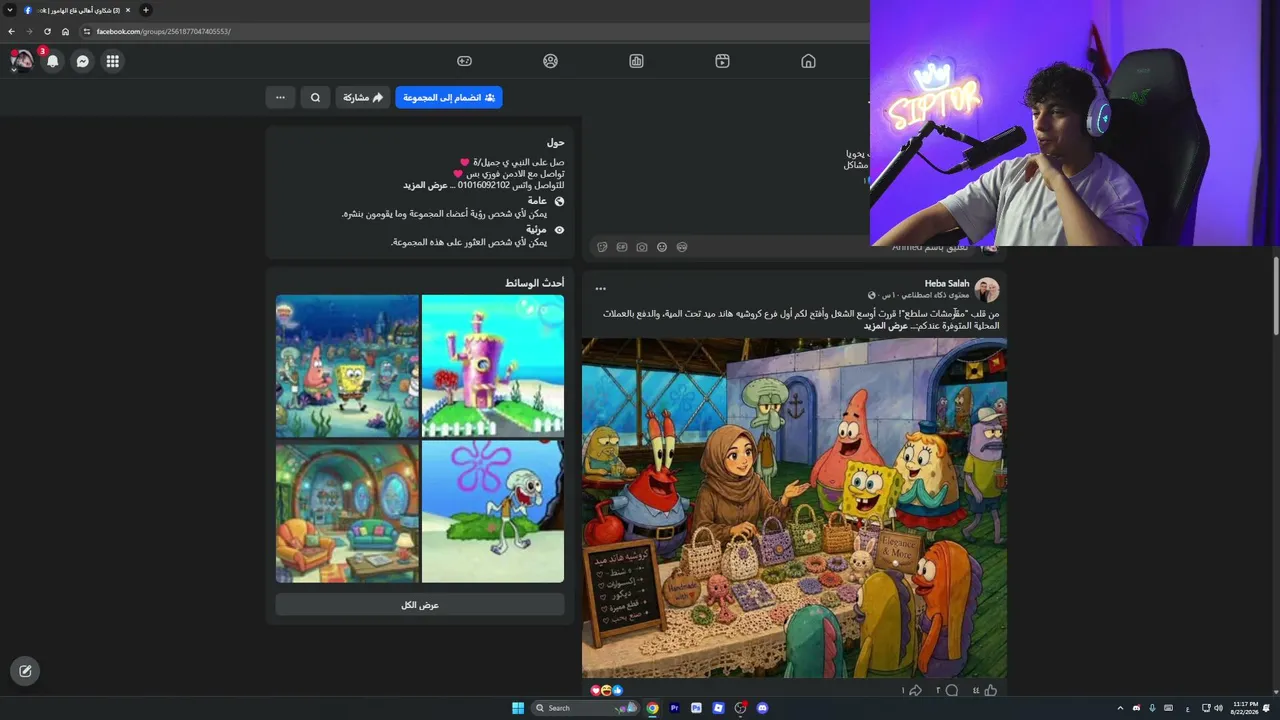Screen dimensions: 1280x720
Task: Click the عامة public group privacy label
Action: tap(537, 201)
